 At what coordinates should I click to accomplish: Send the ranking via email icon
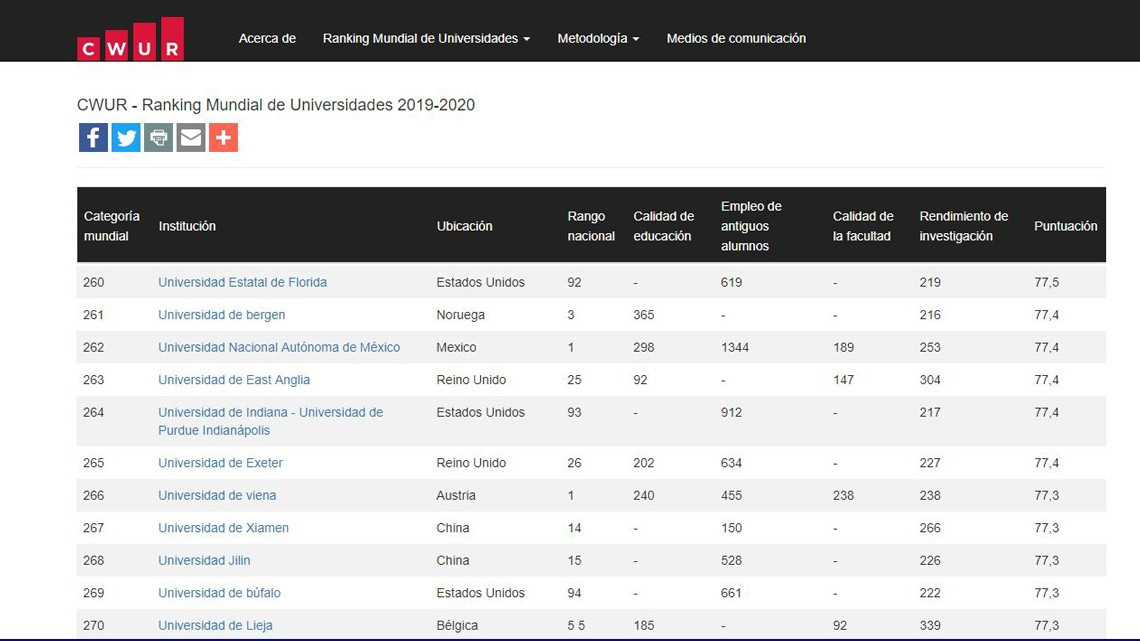(x=190, y=137)
